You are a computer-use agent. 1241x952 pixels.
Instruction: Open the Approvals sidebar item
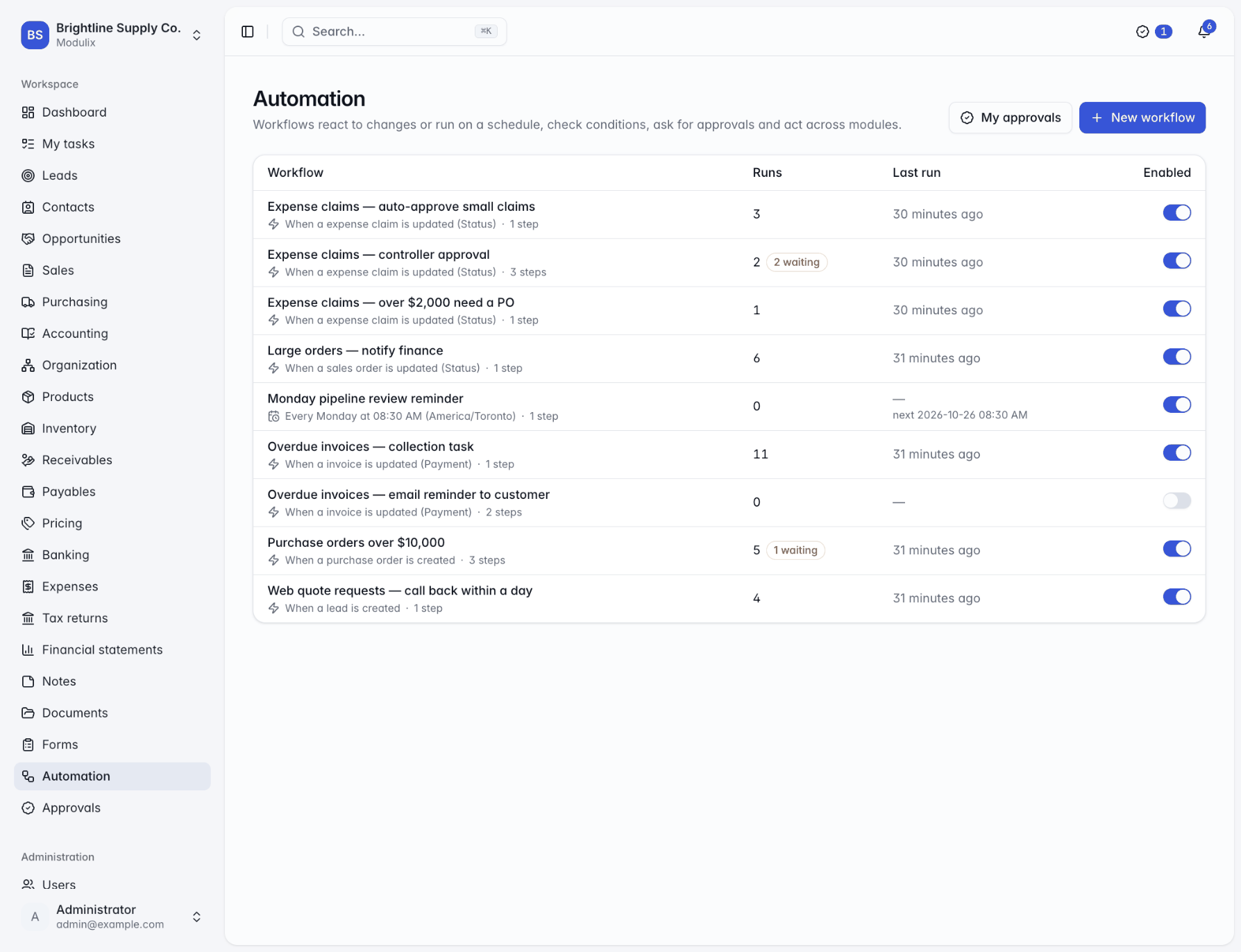[x=112, y=808]
